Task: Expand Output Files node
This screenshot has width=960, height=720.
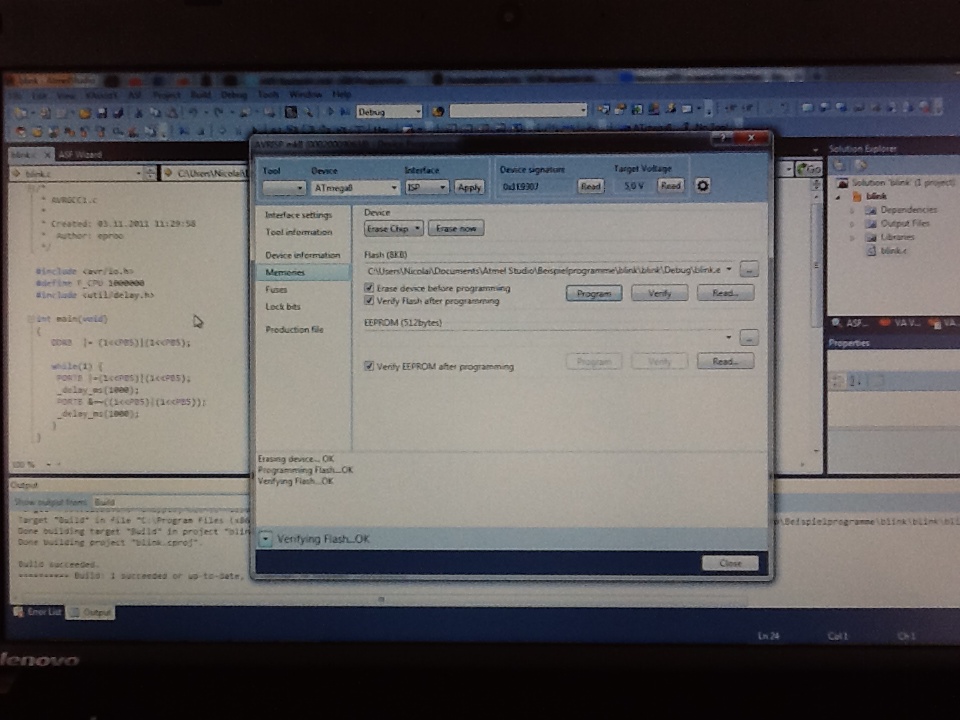Action: tap(852, 223)
